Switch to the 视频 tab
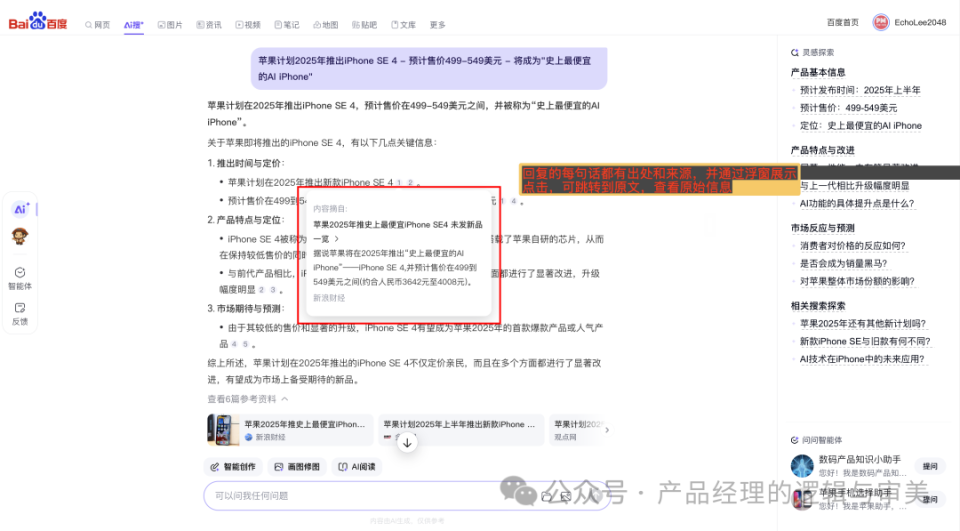Image resolution: width=960 pixels, height=531 pixels. (248, 25)
